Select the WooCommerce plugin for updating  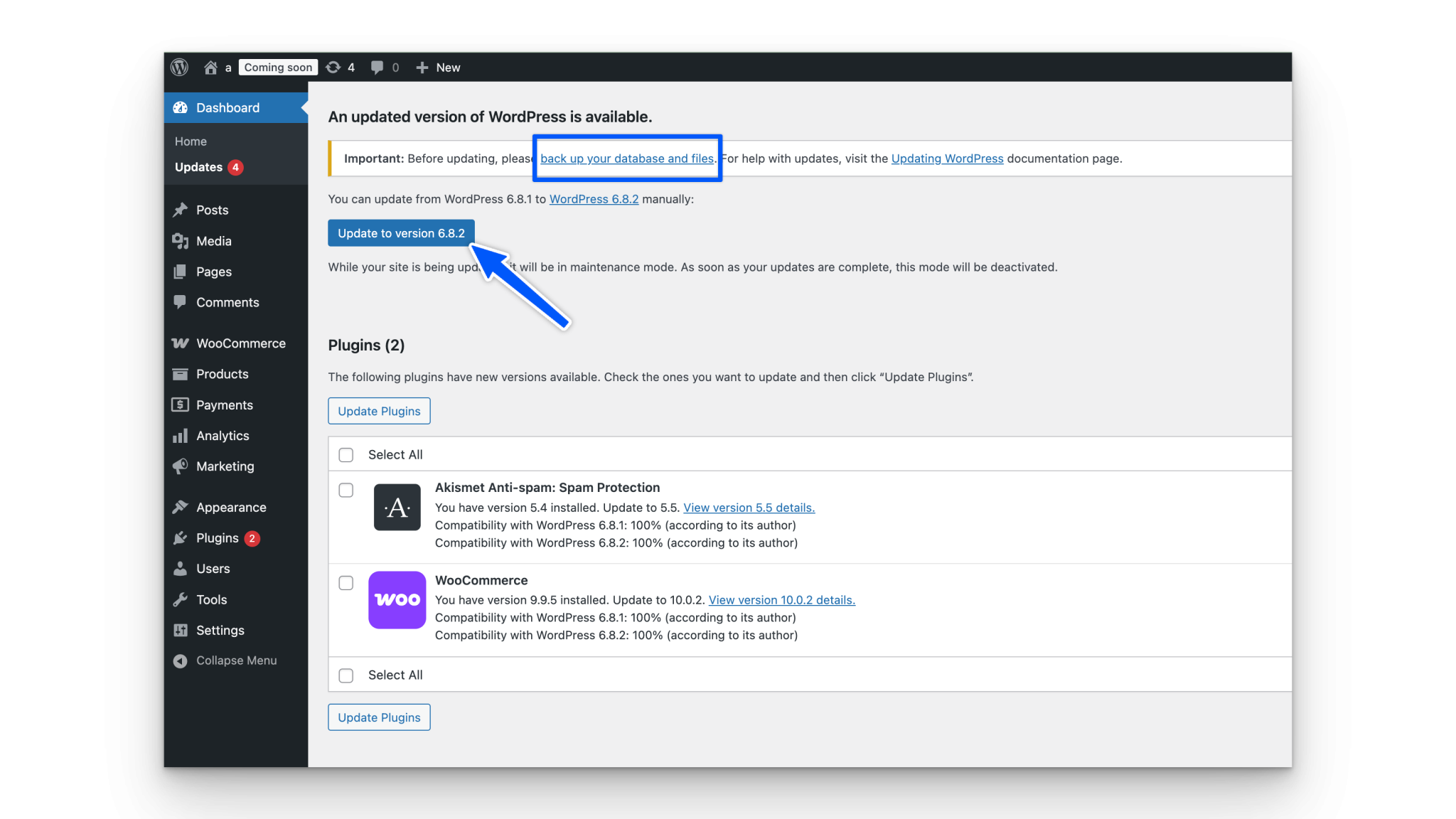pyautogui.click(x=346, y=582)
